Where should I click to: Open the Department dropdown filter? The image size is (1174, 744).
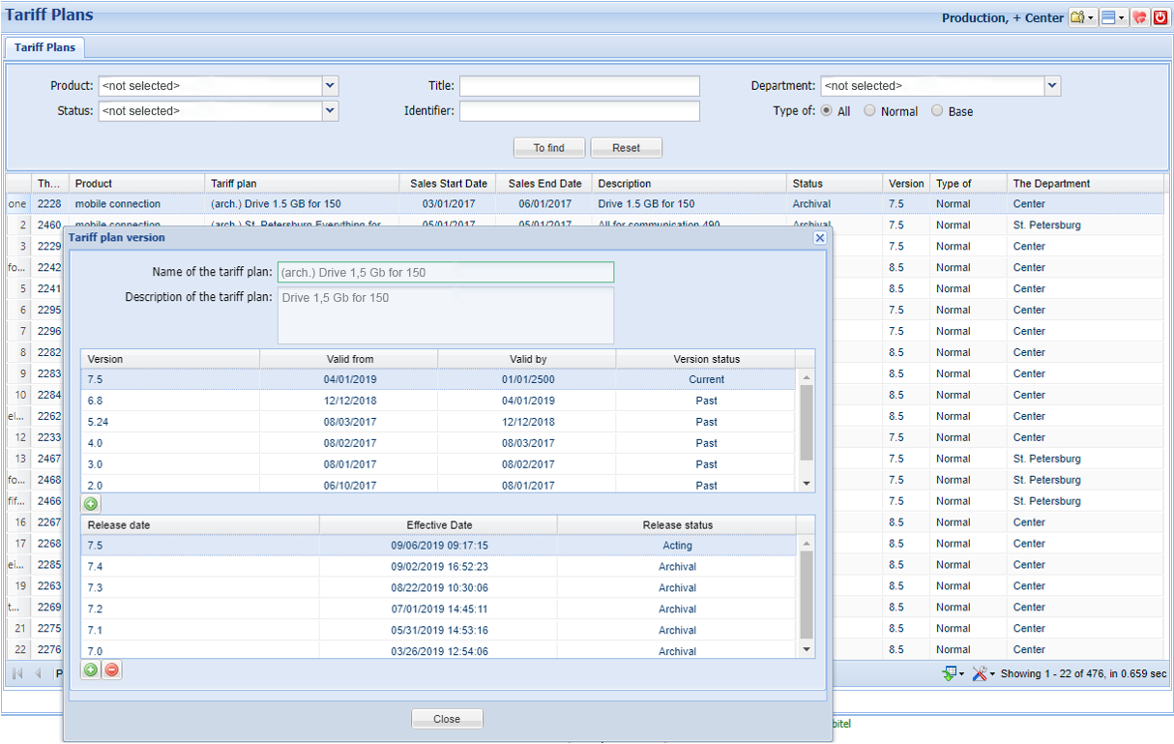(x=1052, y=86)
